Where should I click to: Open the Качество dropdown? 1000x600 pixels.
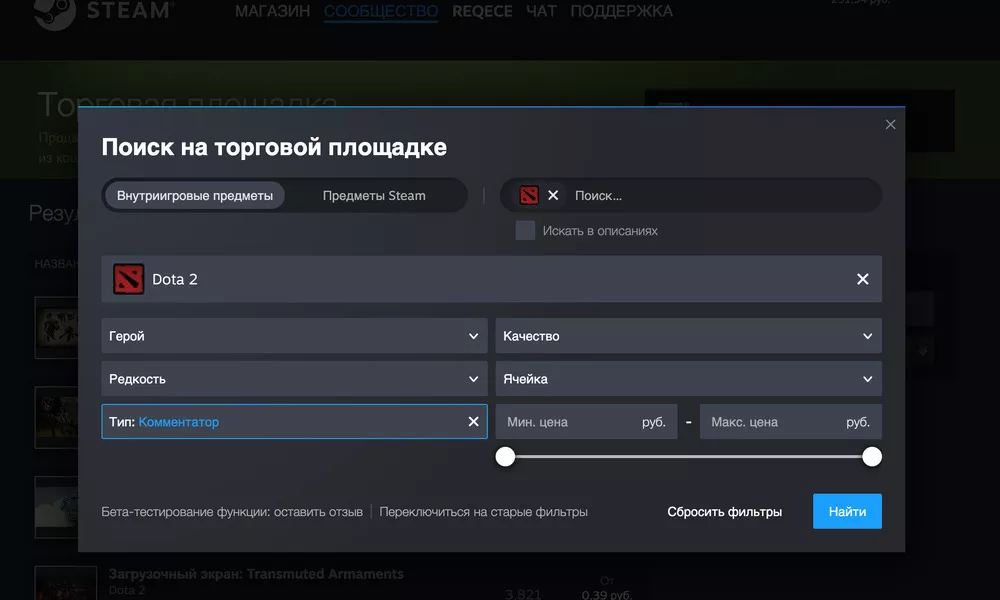point(688,336)
